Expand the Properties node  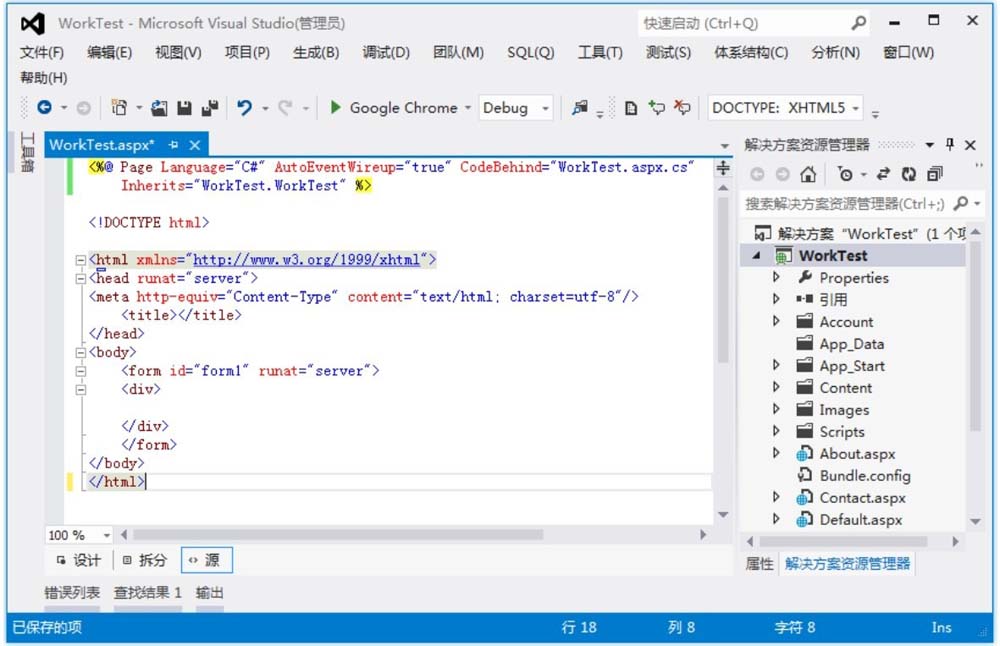pyautogui.click(x=776, y=277)
